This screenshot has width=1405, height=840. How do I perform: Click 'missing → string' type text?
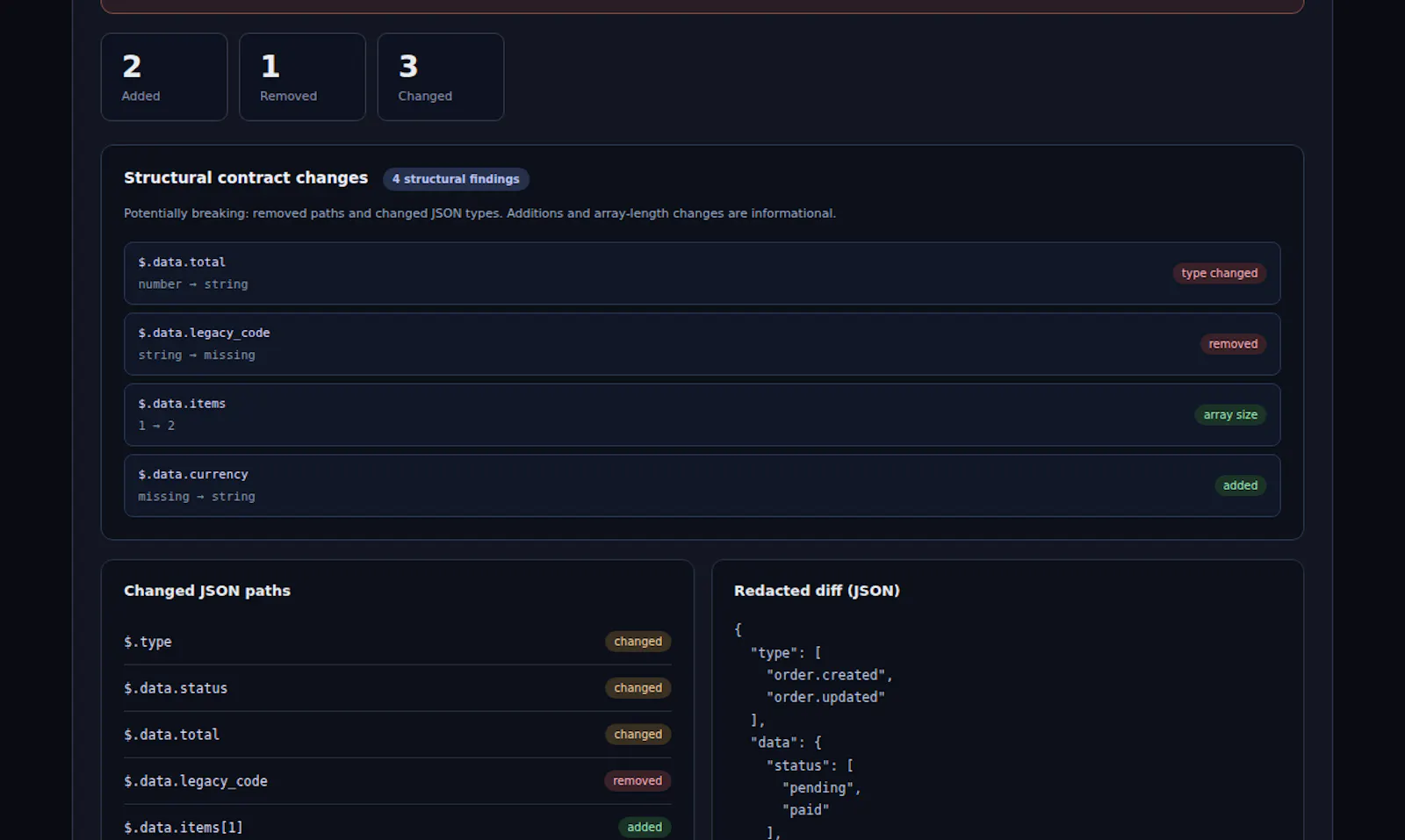click(x=197, y=497)
